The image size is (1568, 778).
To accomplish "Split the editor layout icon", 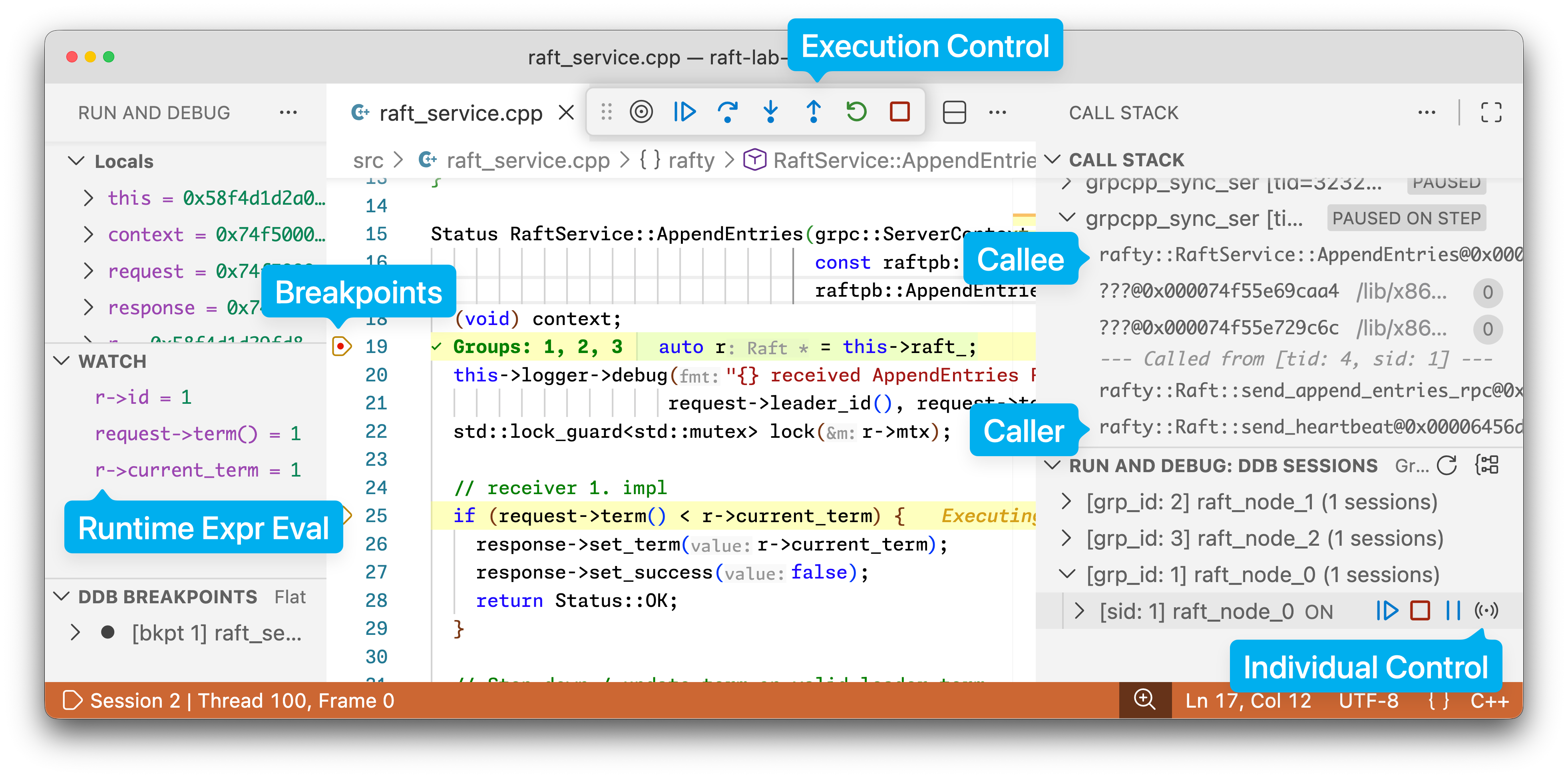I will pyautogui.click(x=954, y=112).
